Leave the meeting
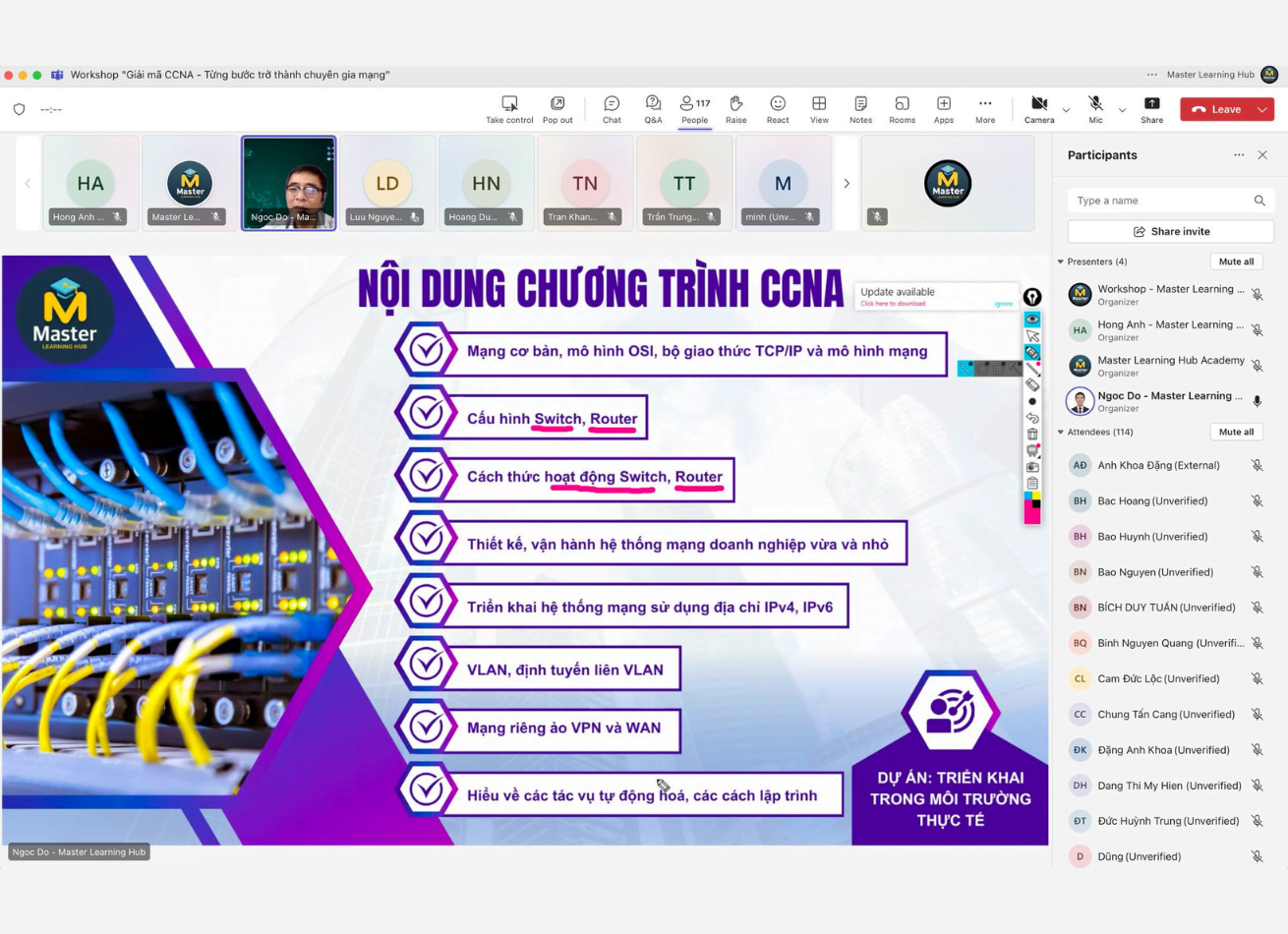This screenshot has height=934, width=1288. [x=1216, y=110]
